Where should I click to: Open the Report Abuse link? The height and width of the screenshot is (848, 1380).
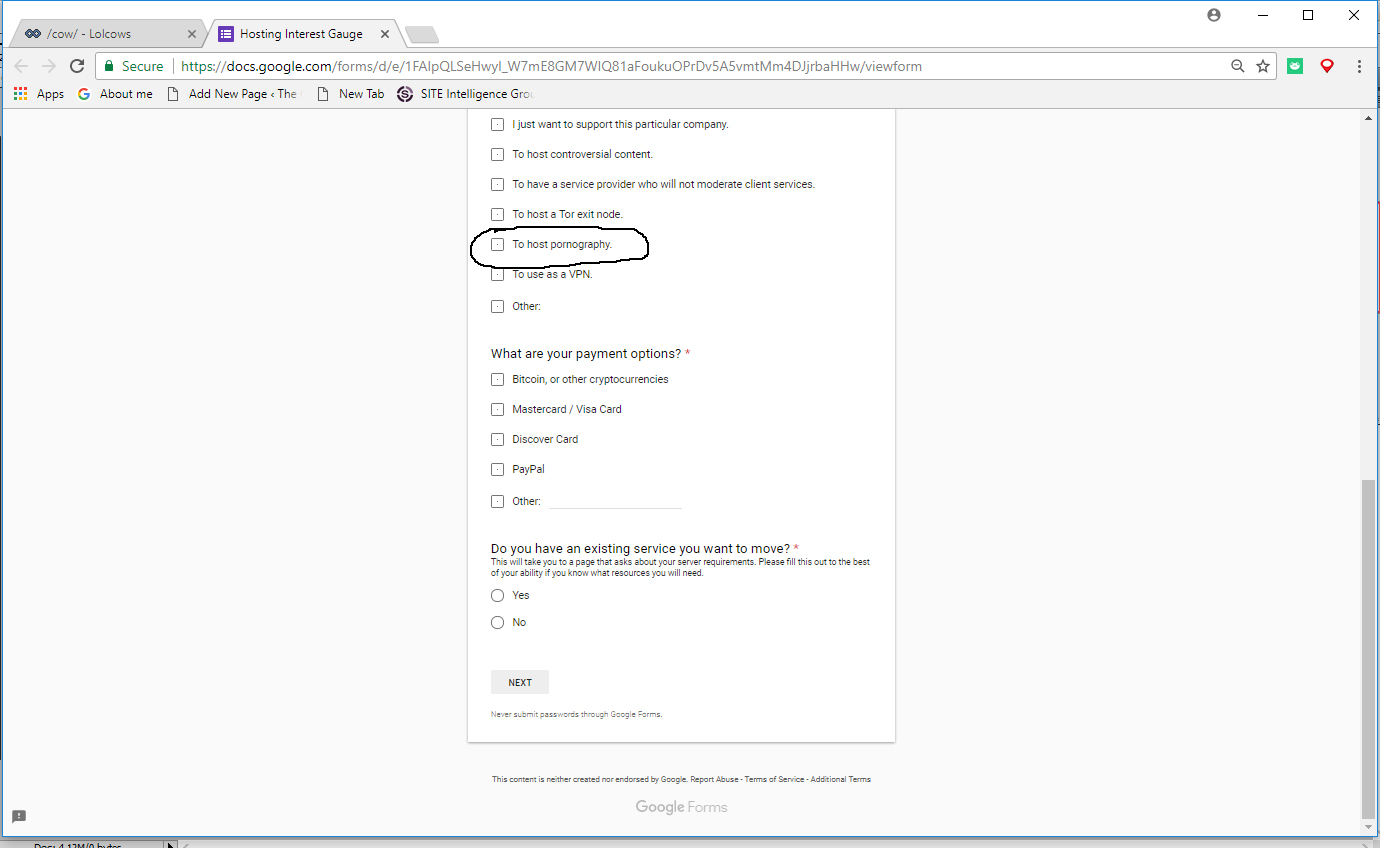click(714, 780)
